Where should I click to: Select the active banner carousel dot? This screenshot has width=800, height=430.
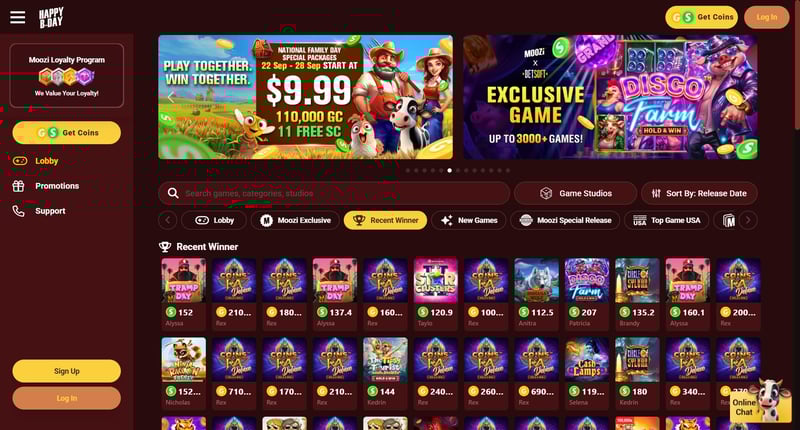[x=449, y=170]
